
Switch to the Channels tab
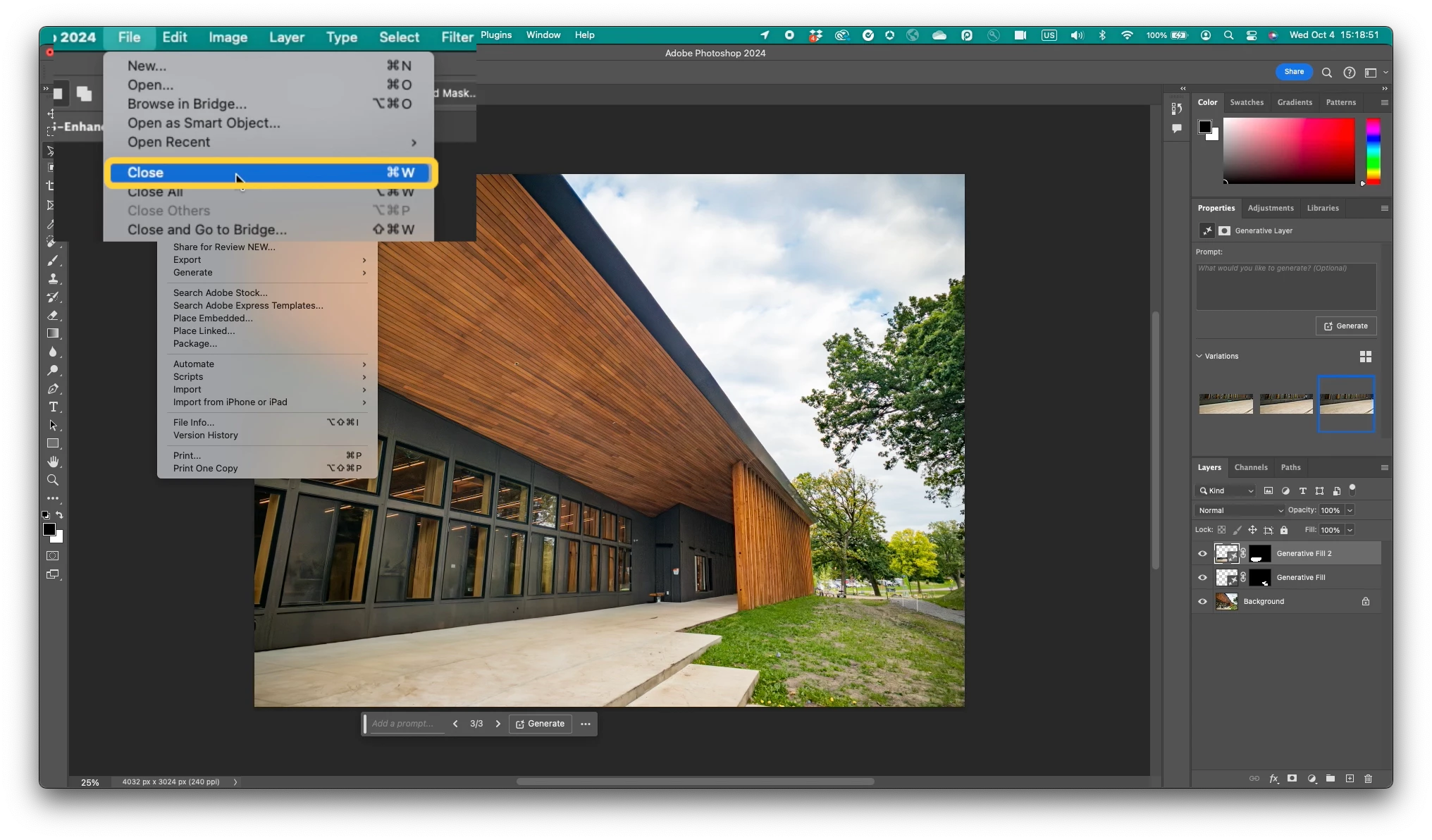[1250, 467]
